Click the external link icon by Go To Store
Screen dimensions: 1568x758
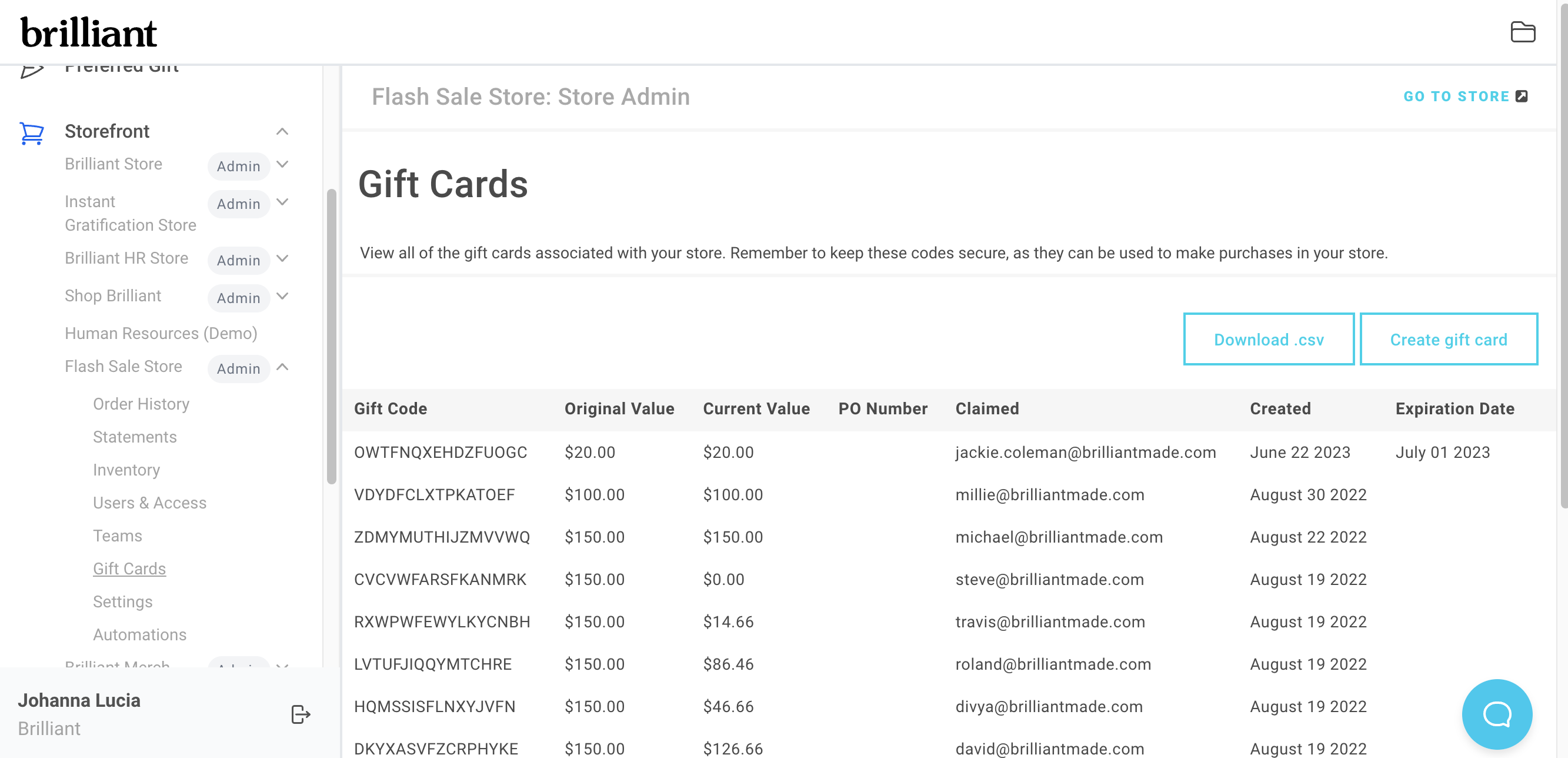coord(1521,96)
